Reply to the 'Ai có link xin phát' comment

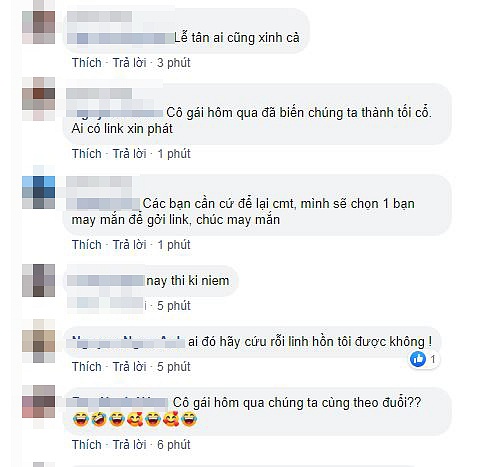point(129,154)
